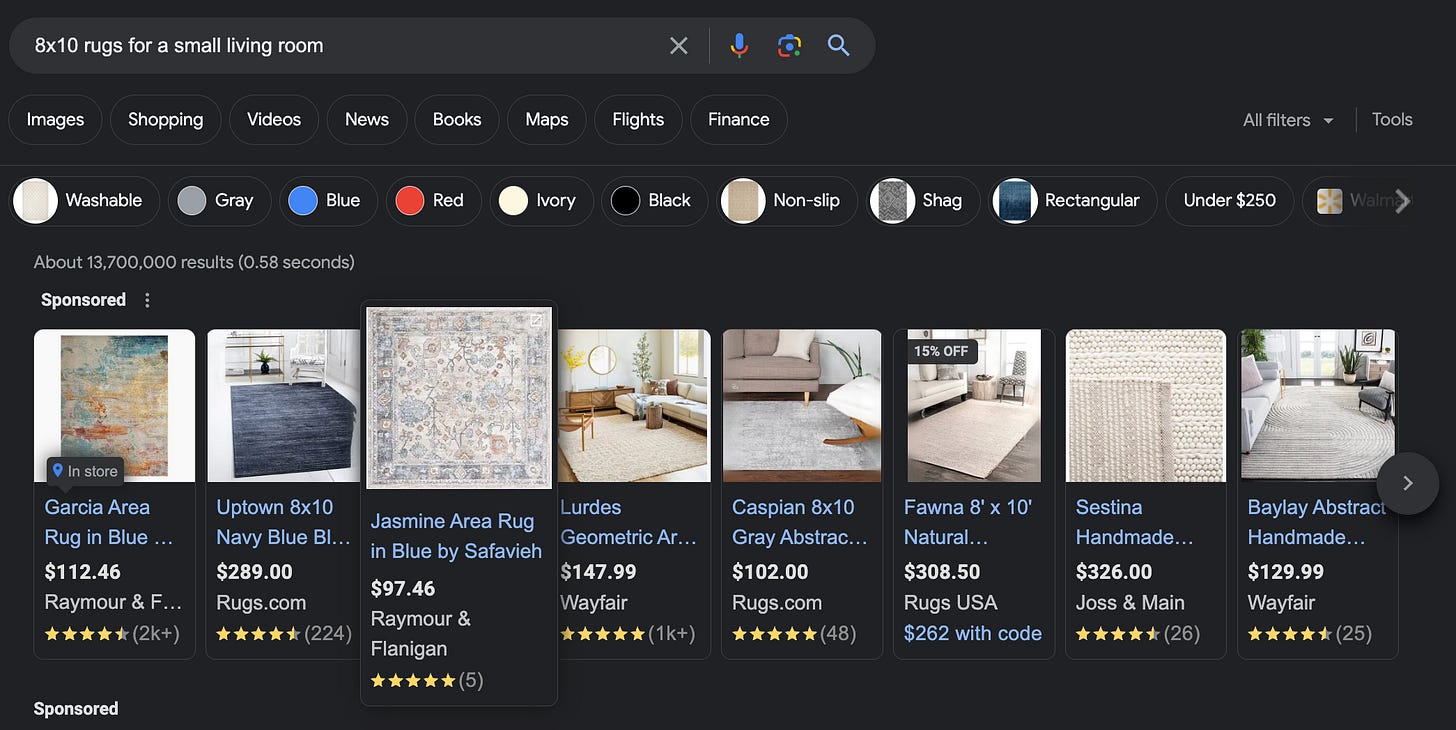1456x730 pixels.
Task: Expand the All filters dropdown
Action: [x=1288, y=120]
